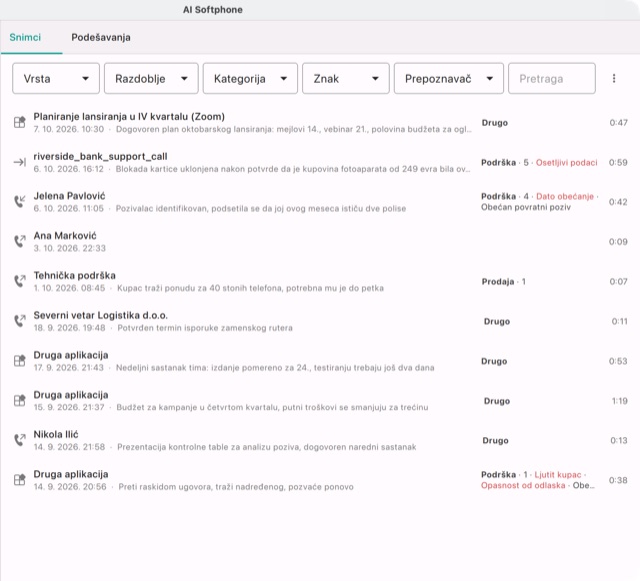
Task: Click the Ljutit kupac red tag
Action: click(x=558, y=475)
